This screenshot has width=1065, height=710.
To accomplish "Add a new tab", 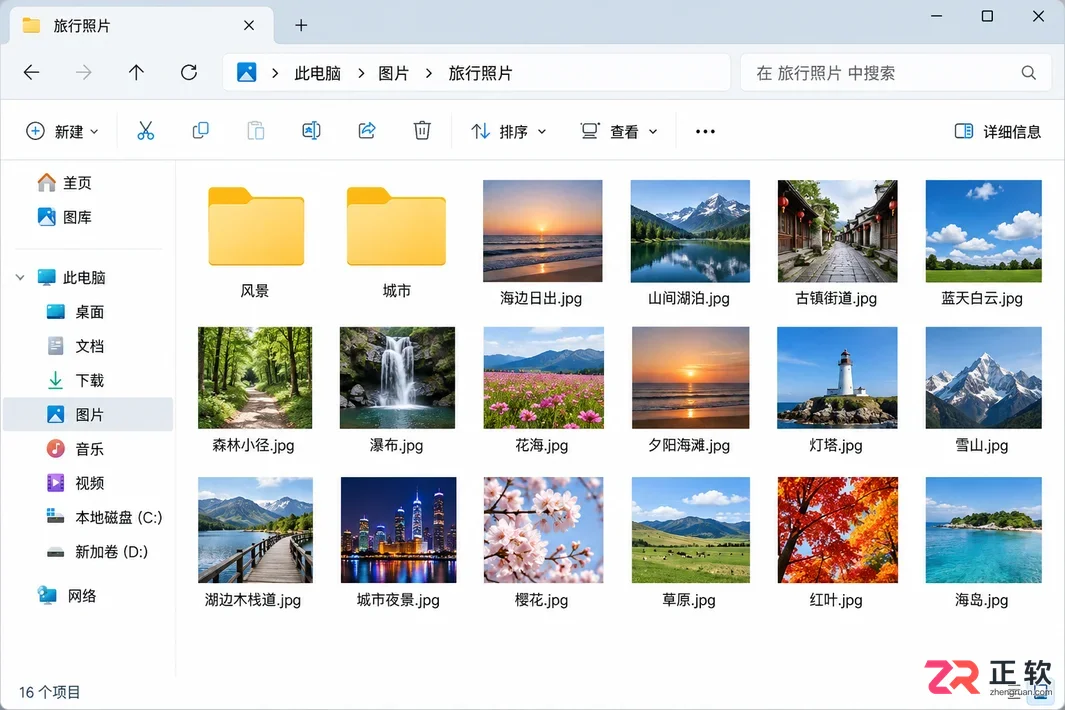I will pyautogui.click(x=301, y=25).
